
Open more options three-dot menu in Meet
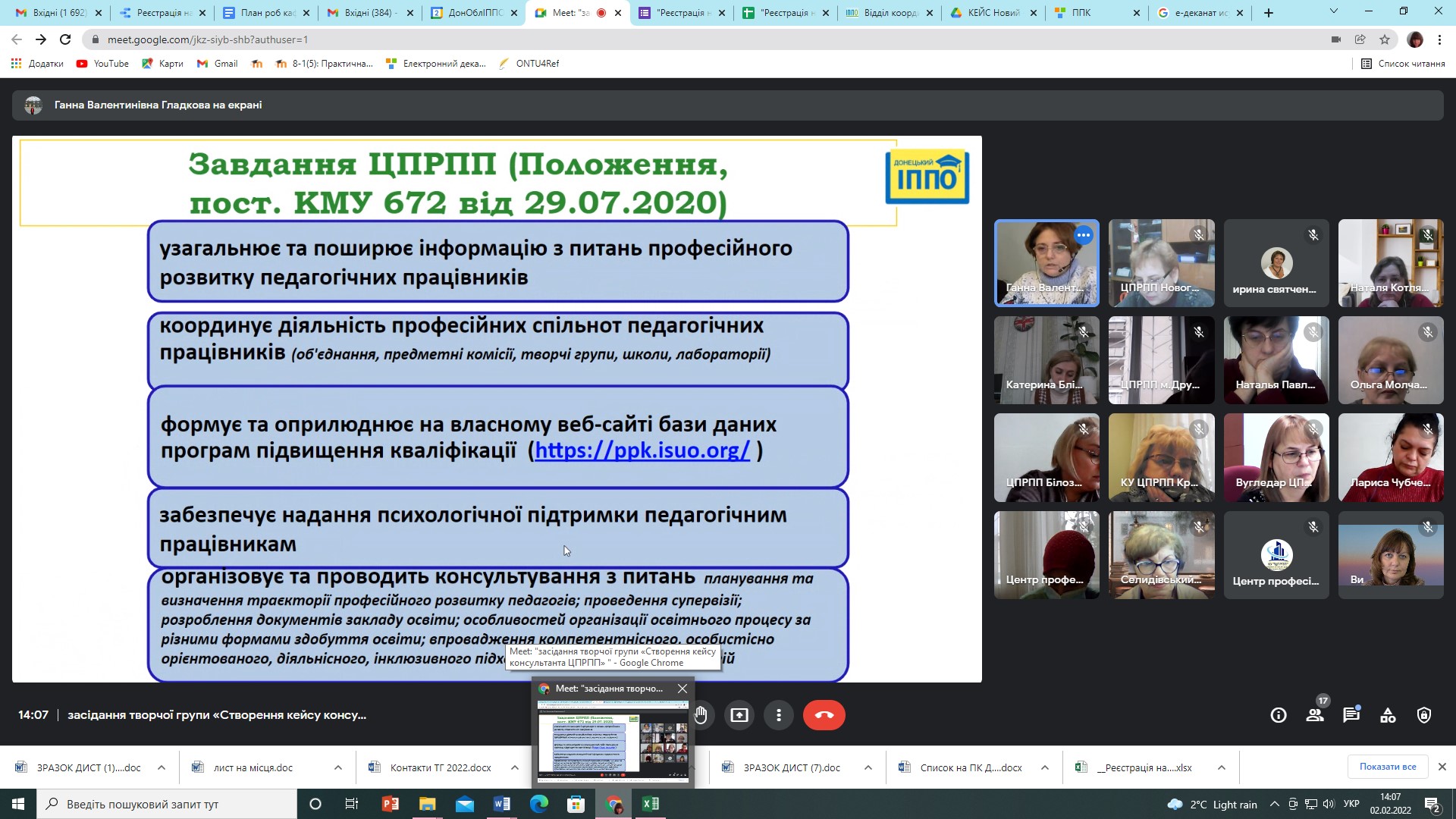[x=779, y=714]
